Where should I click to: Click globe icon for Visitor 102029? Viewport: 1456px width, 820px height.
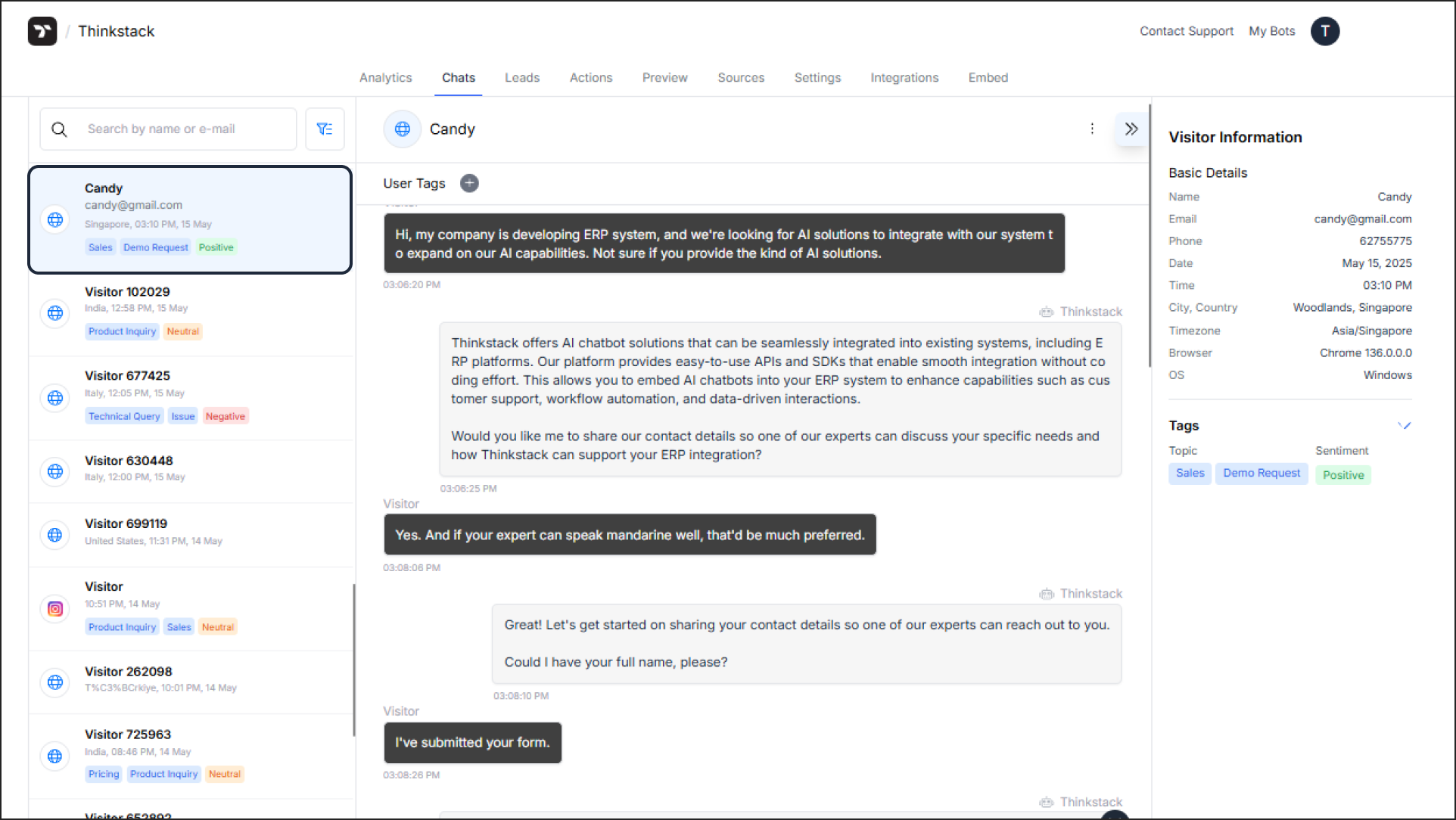(x=55, y=313)
